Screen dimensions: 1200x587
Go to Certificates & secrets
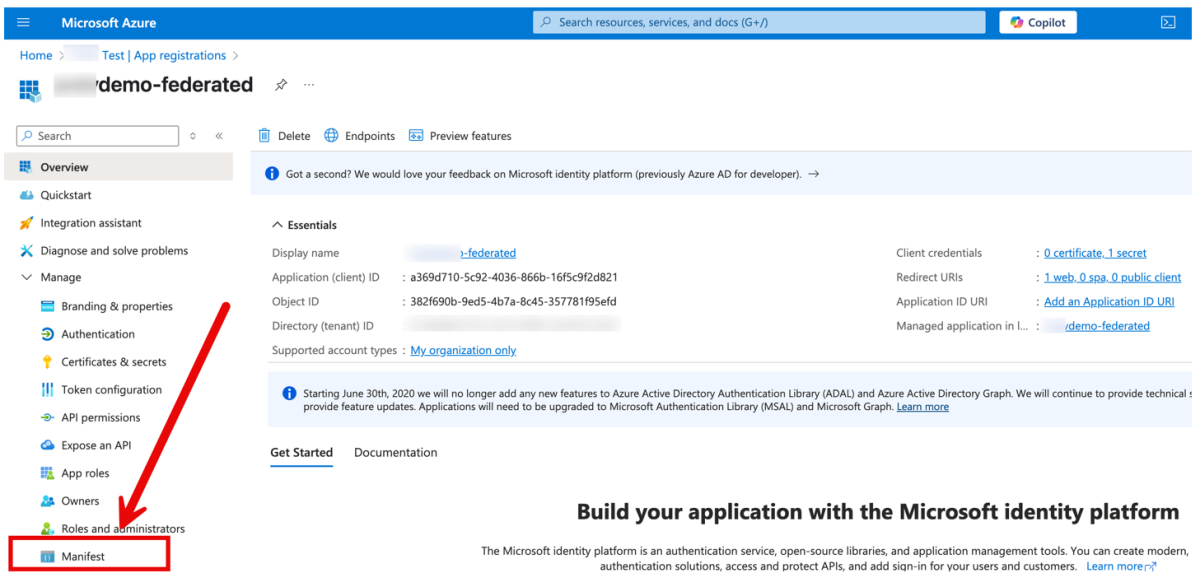(x=113, y=362)
